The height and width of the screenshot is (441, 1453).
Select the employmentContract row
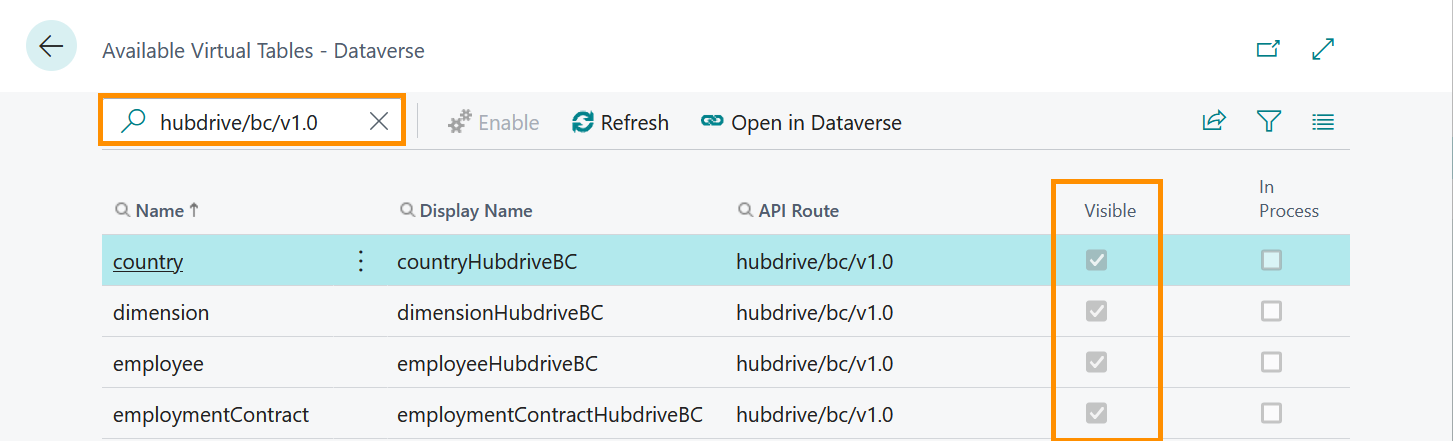726,414
